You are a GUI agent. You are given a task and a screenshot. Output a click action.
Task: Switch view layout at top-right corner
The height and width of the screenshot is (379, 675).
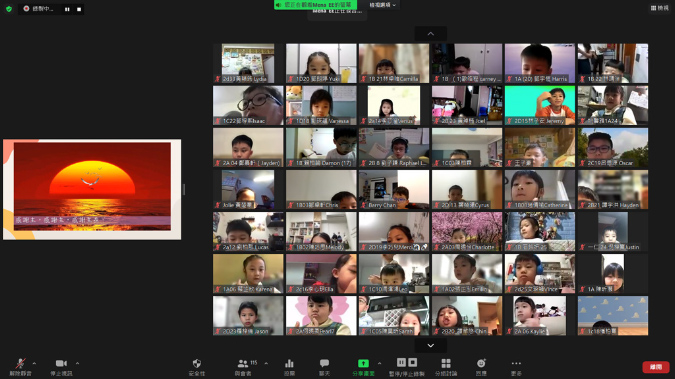(x=660, y=8)
